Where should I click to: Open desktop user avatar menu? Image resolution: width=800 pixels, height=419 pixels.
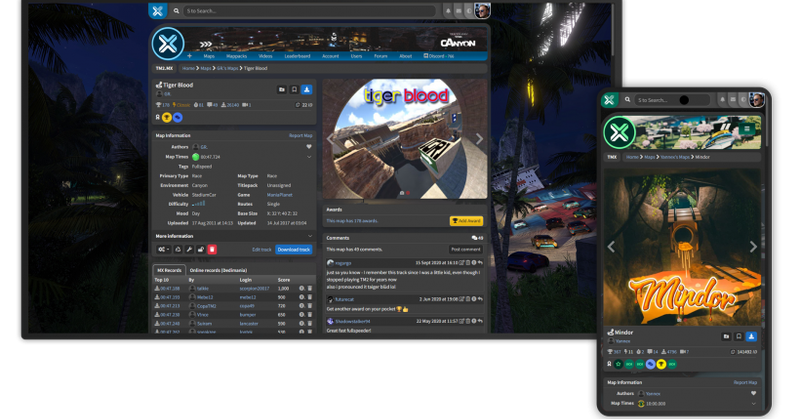point(482,10)
